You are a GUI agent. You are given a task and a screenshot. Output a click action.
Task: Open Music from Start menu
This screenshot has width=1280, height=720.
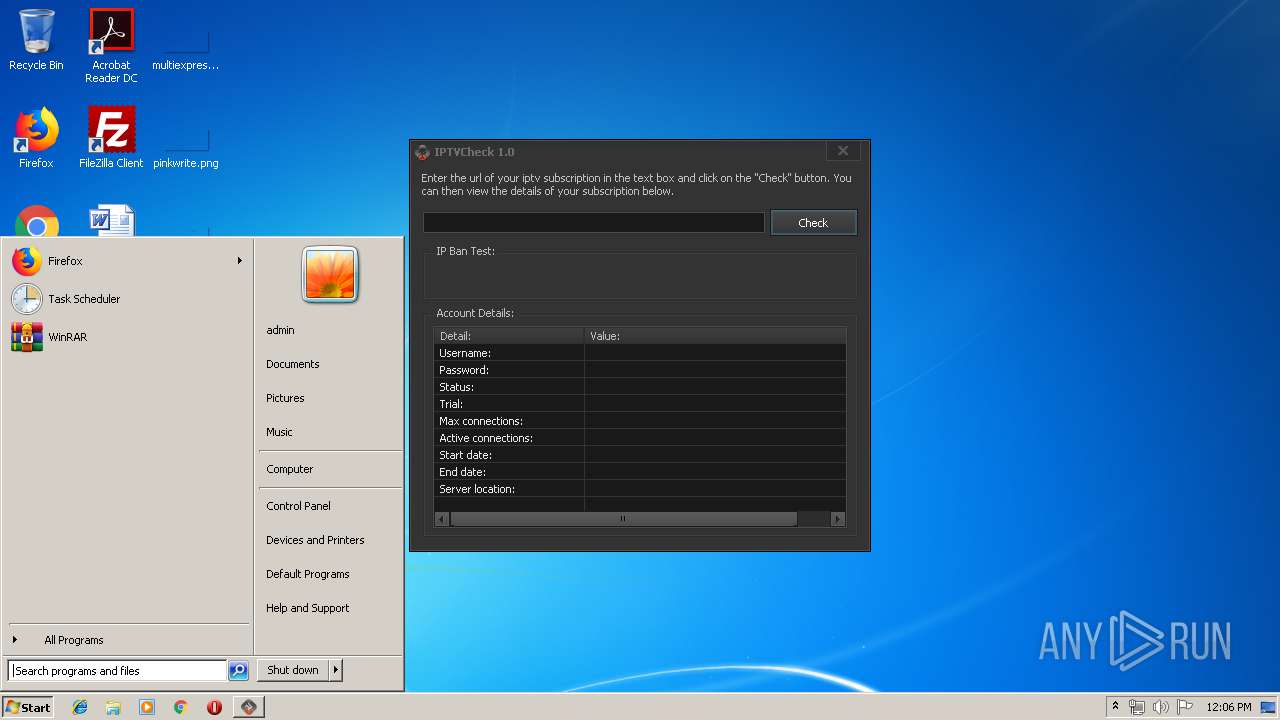pyautogui.click(x=279, y=432)
